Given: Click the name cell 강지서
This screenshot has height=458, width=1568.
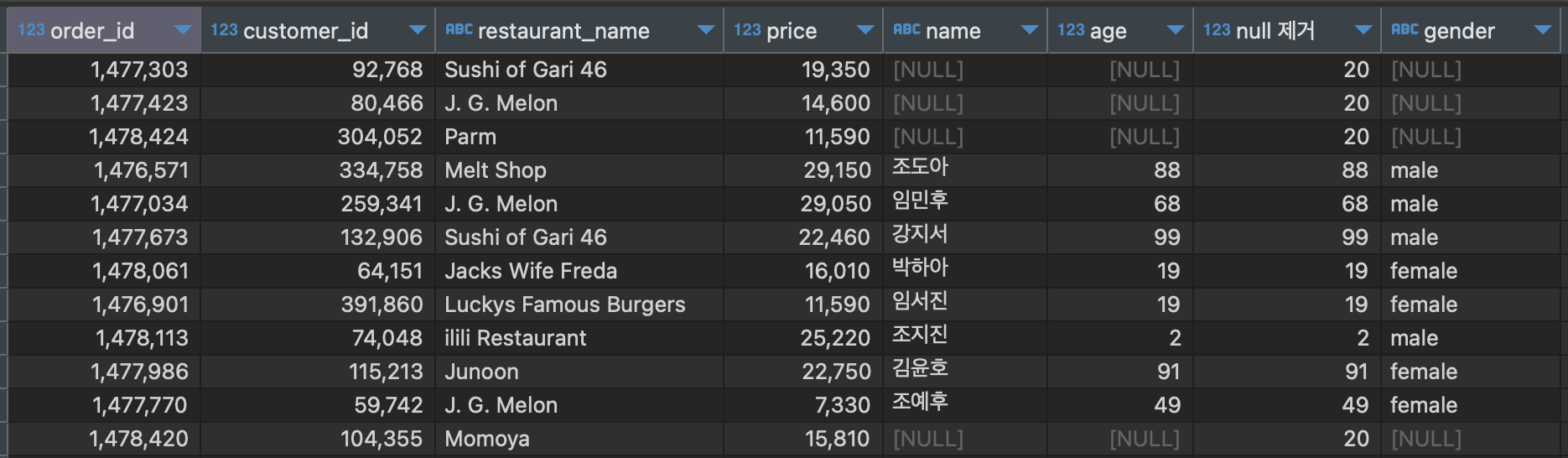Looking at the screenshot, I should (x=965, y=237).
